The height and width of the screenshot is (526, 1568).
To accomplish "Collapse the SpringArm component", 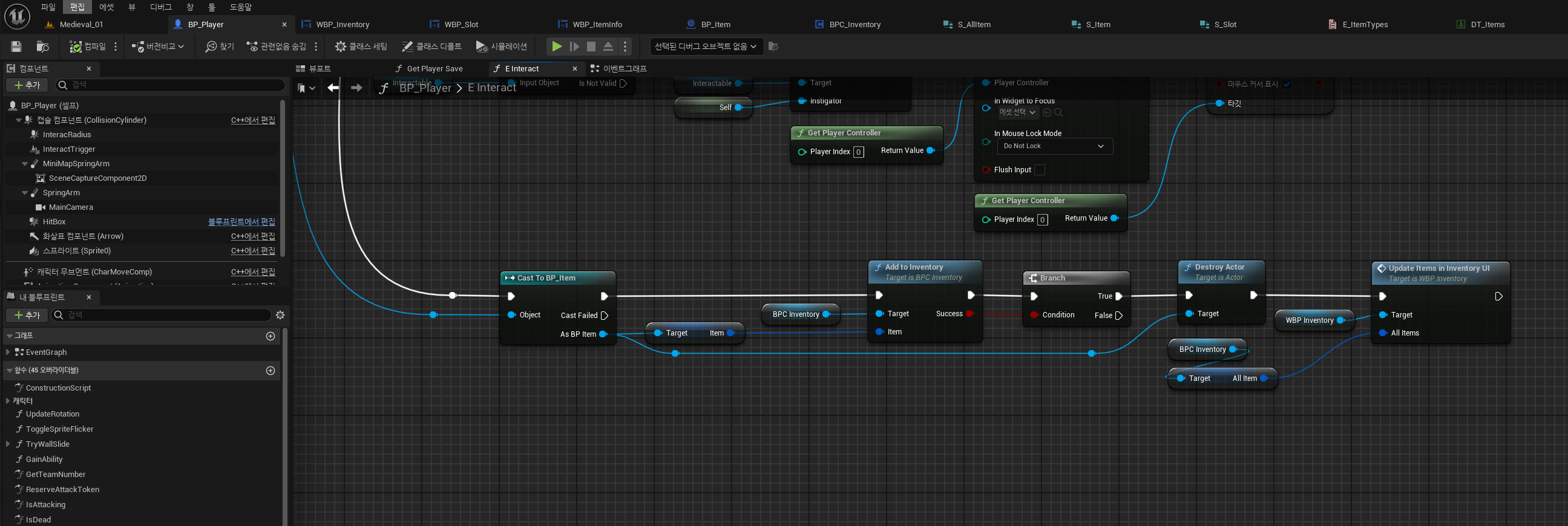I will (x=24, y=193).
